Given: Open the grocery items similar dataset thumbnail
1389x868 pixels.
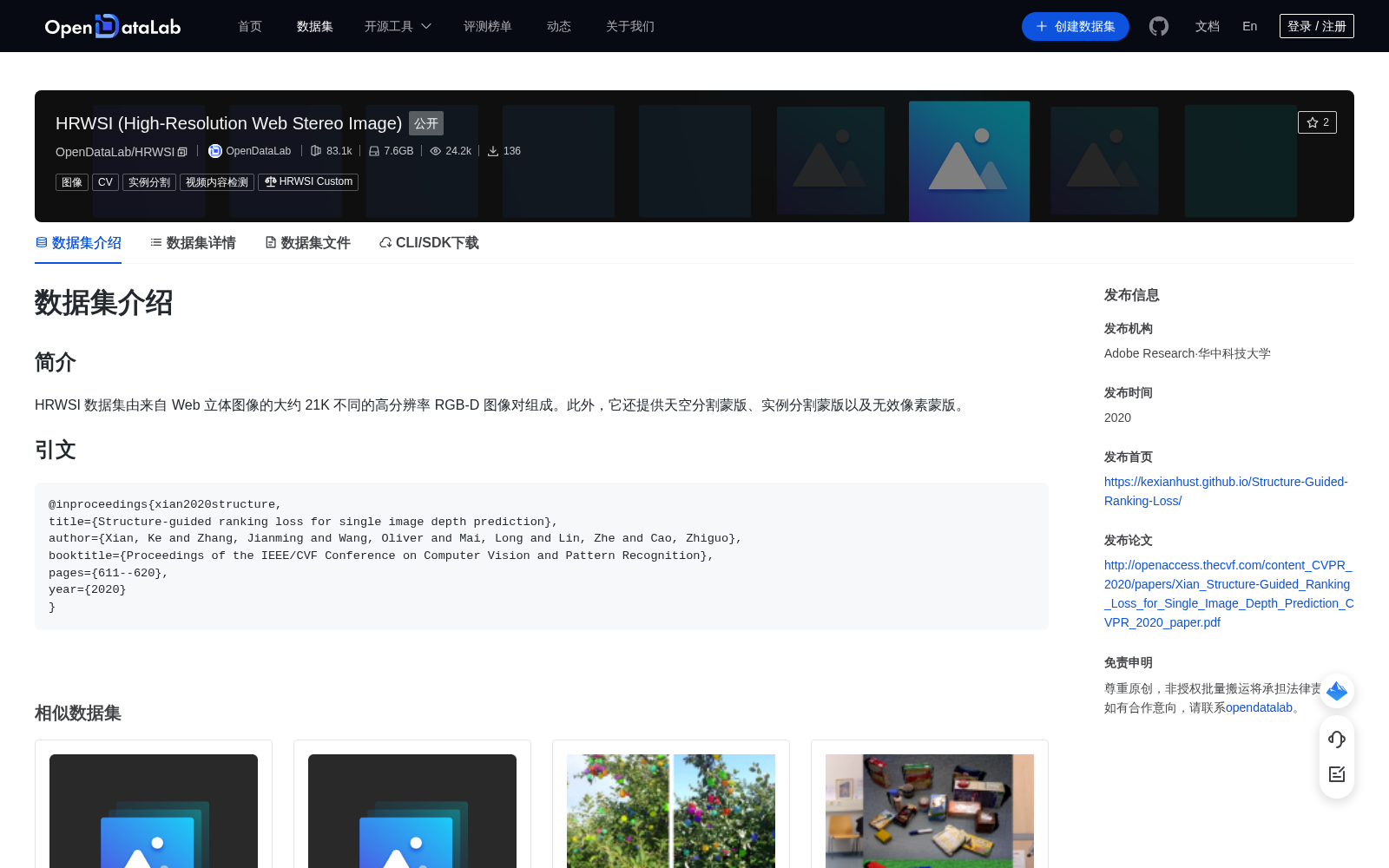Looking at the screenshot, I should click(x=930, y=811).
